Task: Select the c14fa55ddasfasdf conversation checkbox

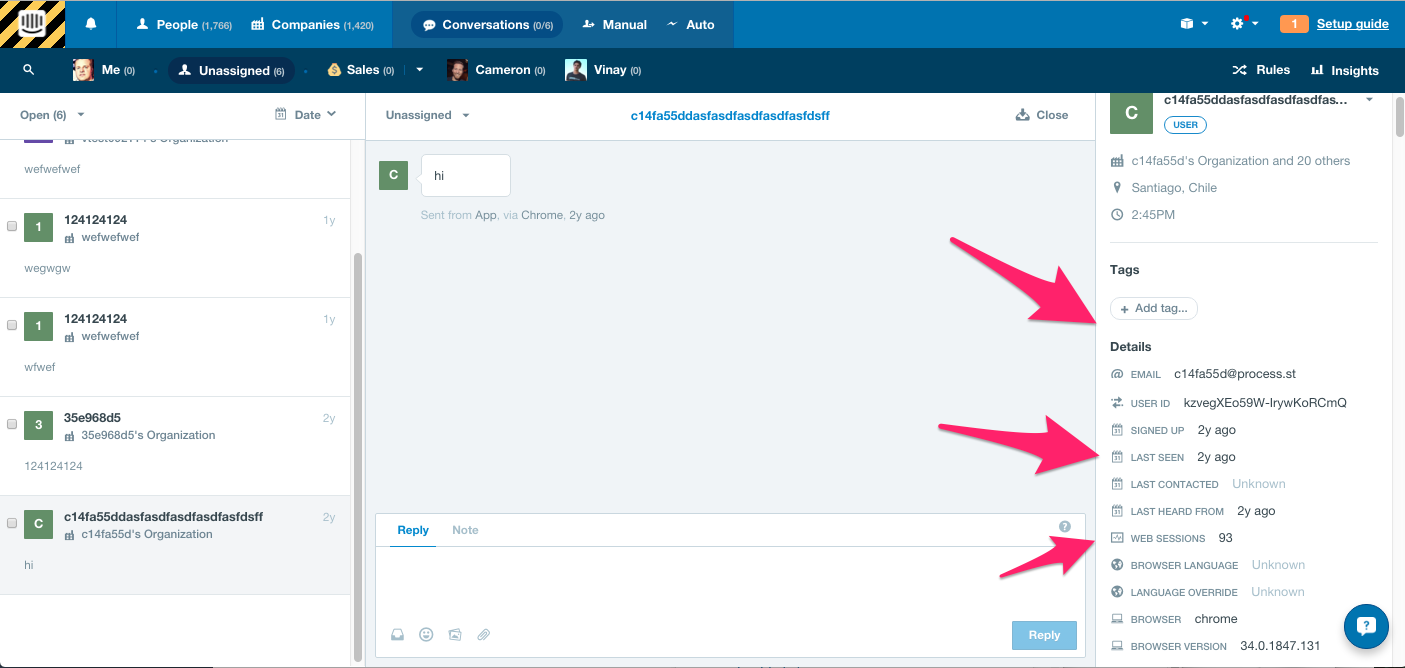Action: (x=12, y=523)
